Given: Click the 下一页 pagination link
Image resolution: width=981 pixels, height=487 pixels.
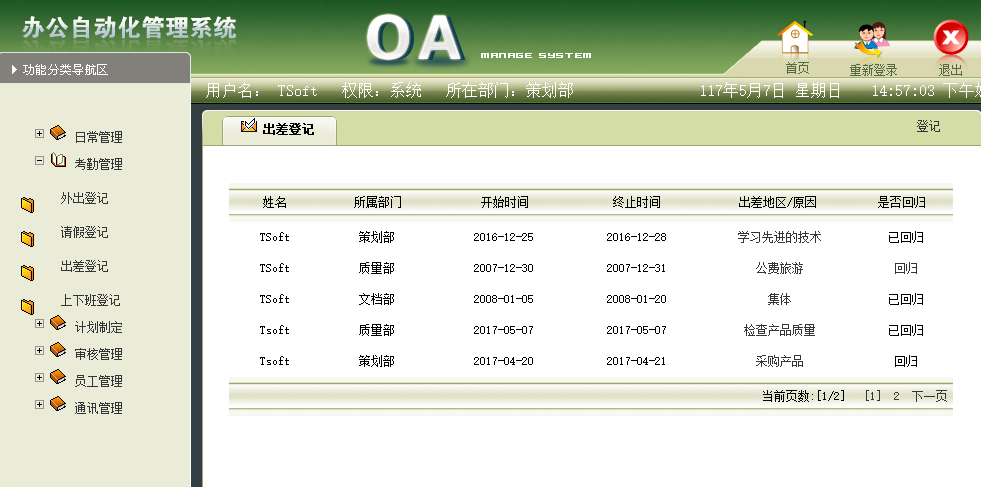Looking at the screenshot, I should [929, 396].
